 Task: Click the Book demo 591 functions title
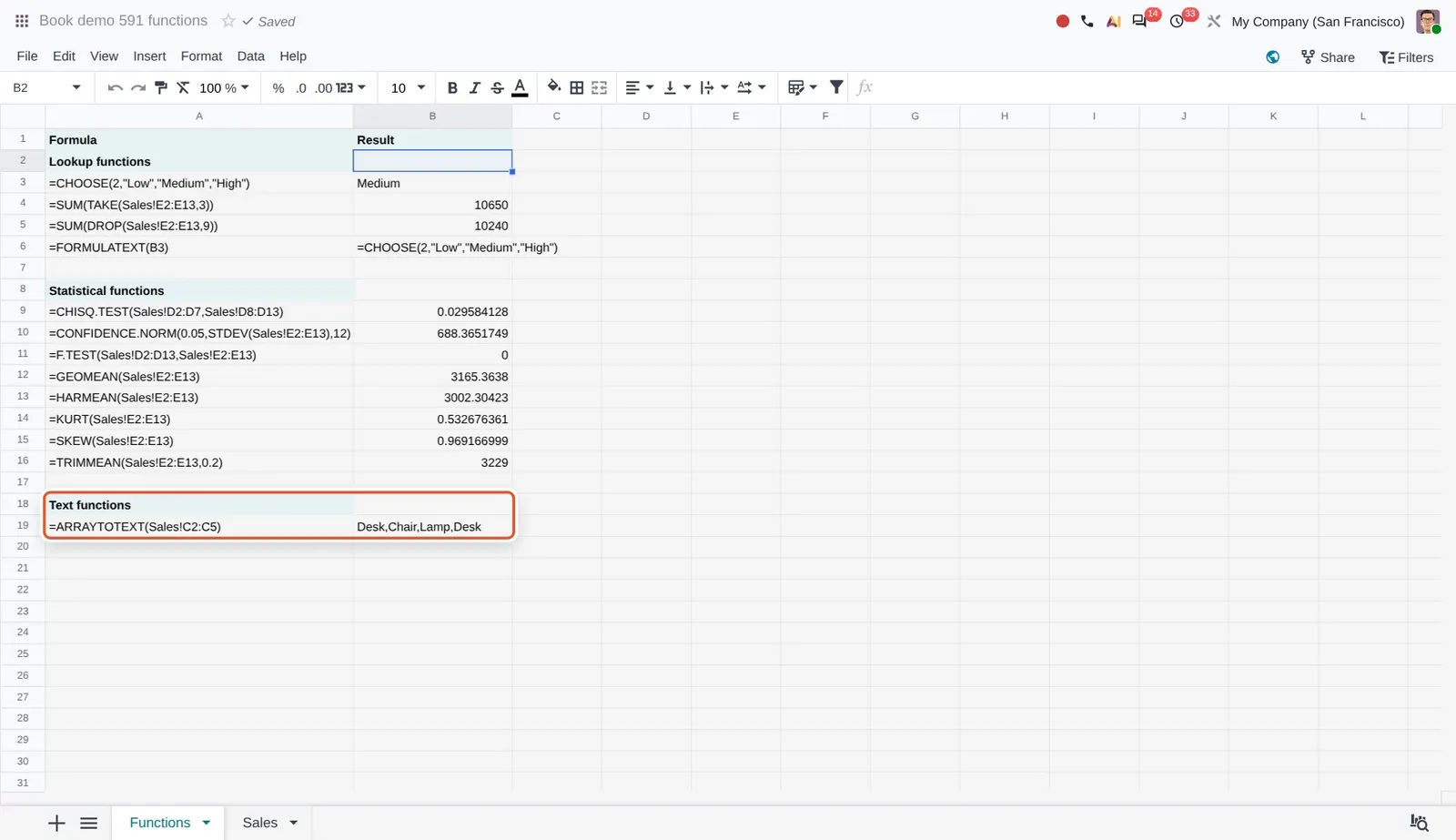pos(123,21)
